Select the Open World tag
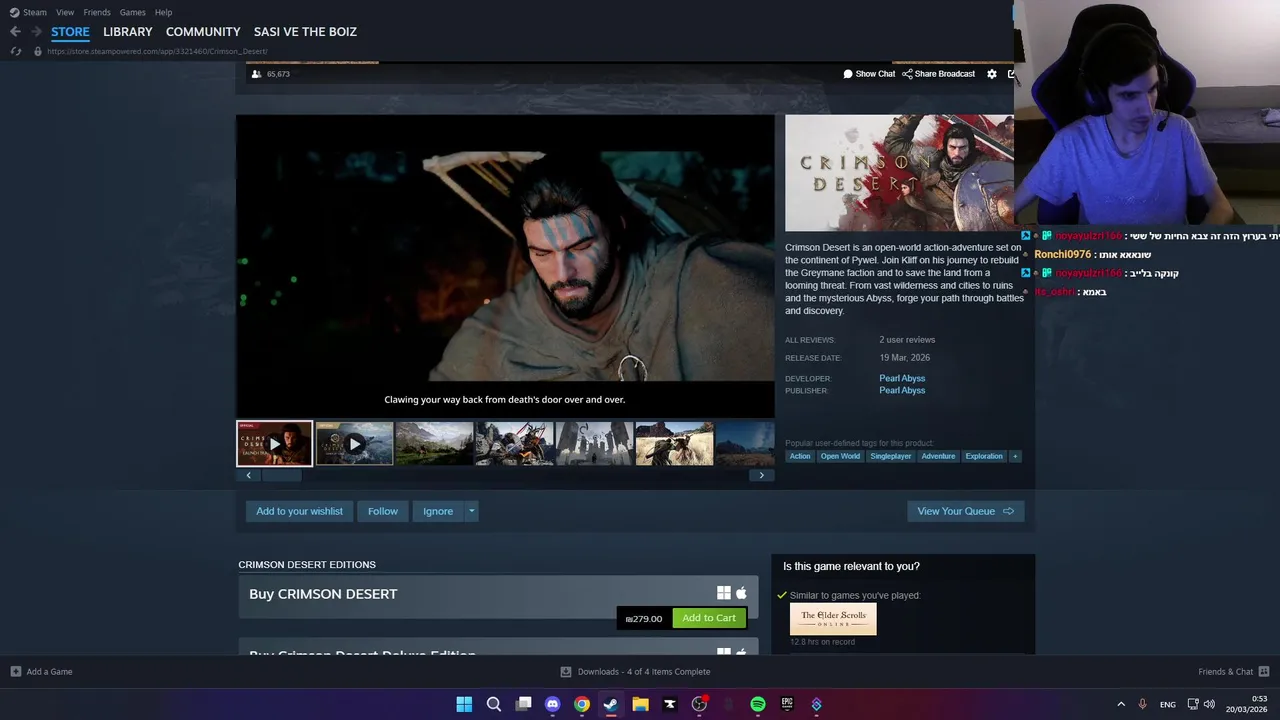This screenshot has height=720, width=1280. 840,456
